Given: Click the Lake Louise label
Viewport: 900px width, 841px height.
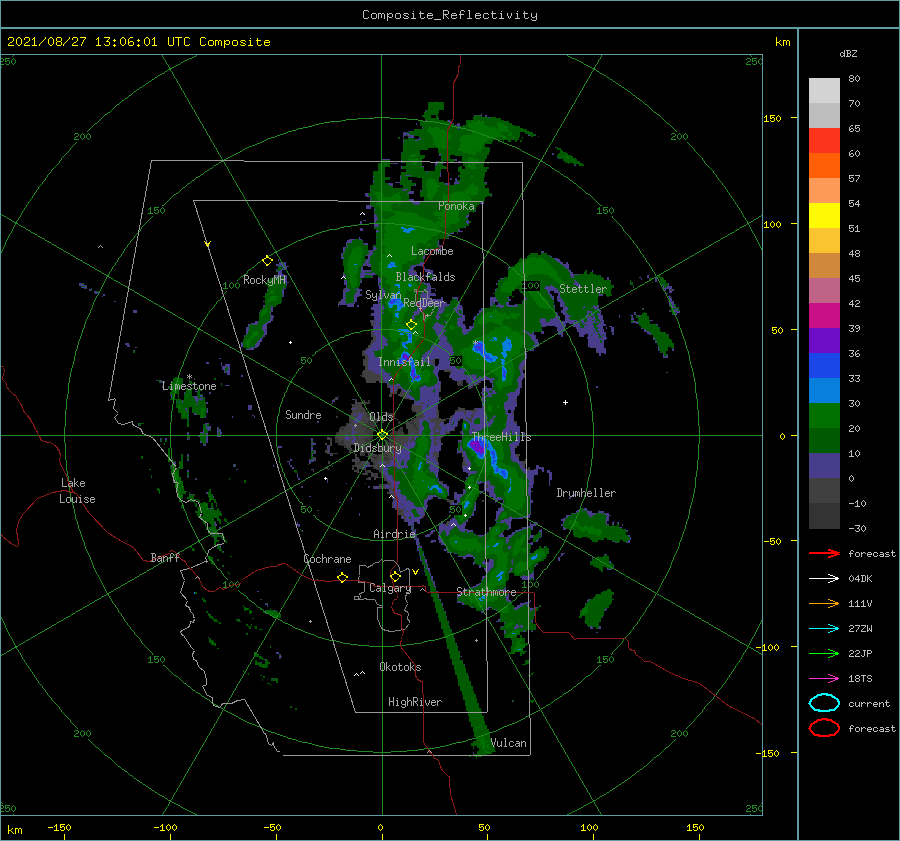Looking at the screenshot, I should pos(77,491).
